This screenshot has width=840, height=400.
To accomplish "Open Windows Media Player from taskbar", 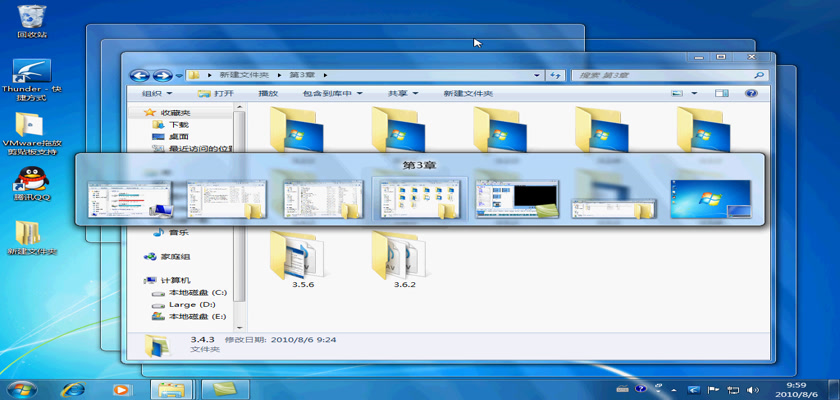I will (x=121, y=388).
